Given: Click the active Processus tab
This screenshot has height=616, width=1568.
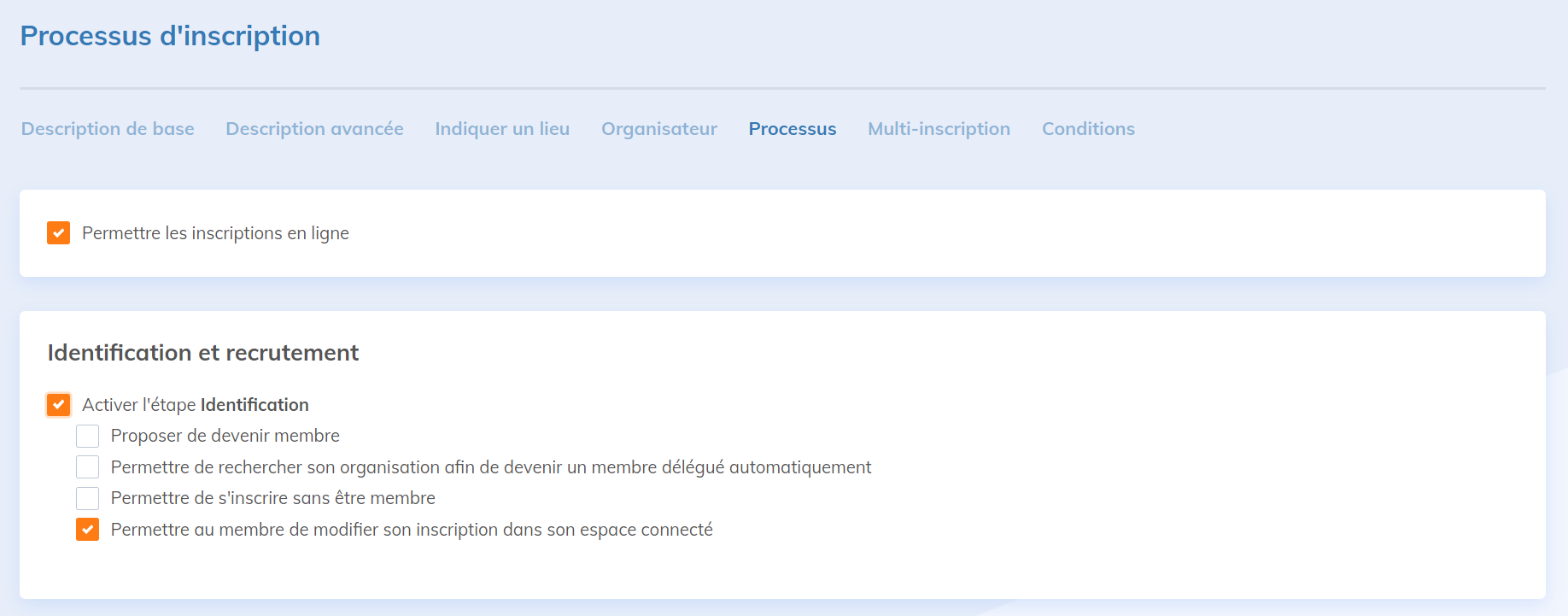Looking at the screenshot, I should coord(792,129).
